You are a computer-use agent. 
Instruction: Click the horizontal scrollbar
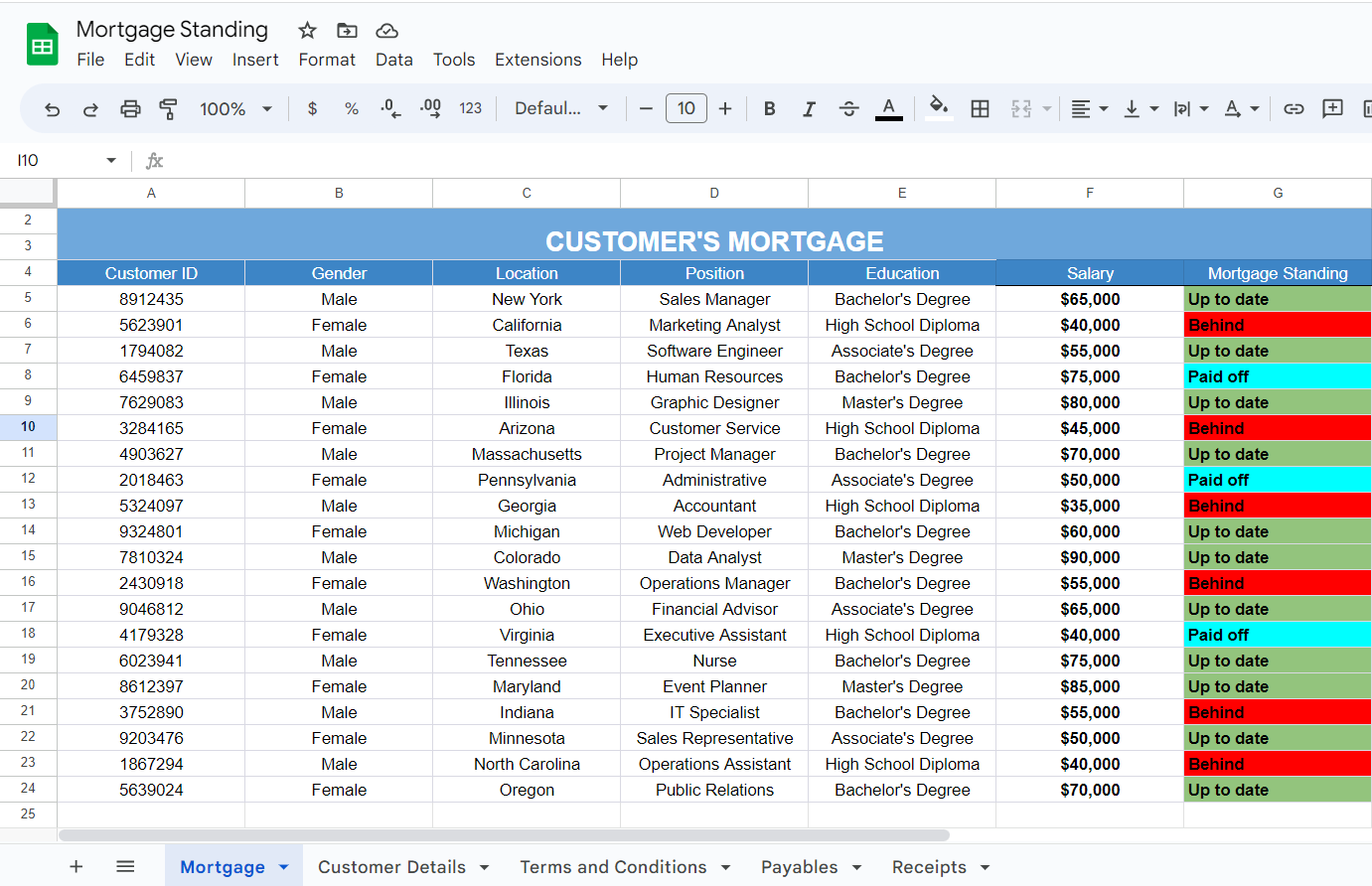pyautogui.click(x=504, y=835)
